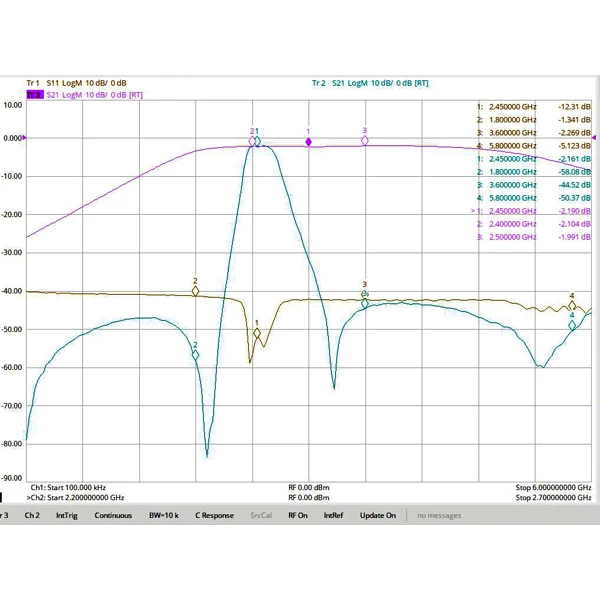Click the brown marker 2 diamond on the S11 trace

(195, 291)
